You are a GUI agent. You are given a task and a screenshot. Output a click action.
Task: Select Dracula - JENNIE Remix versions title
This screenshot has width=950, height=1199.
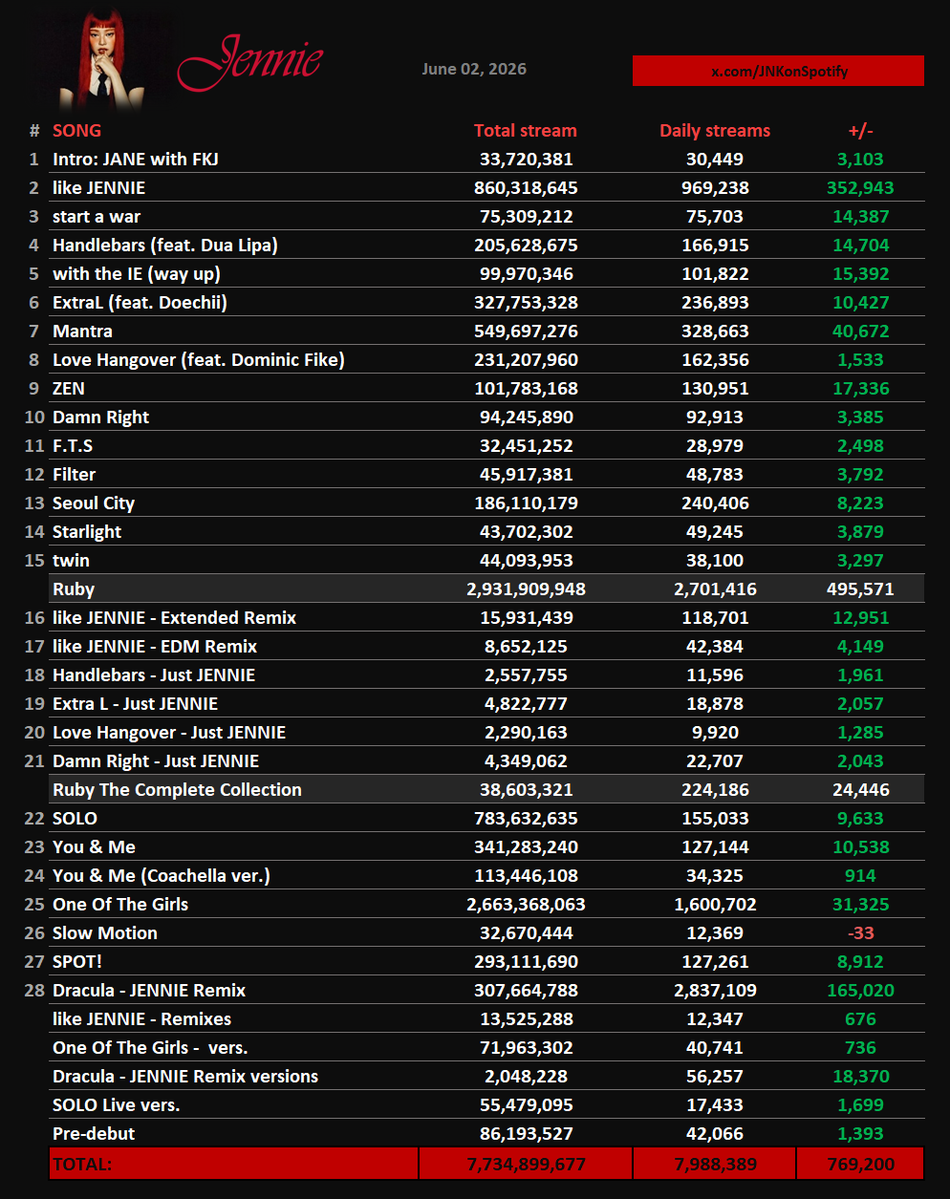(x=185, y=1077)
